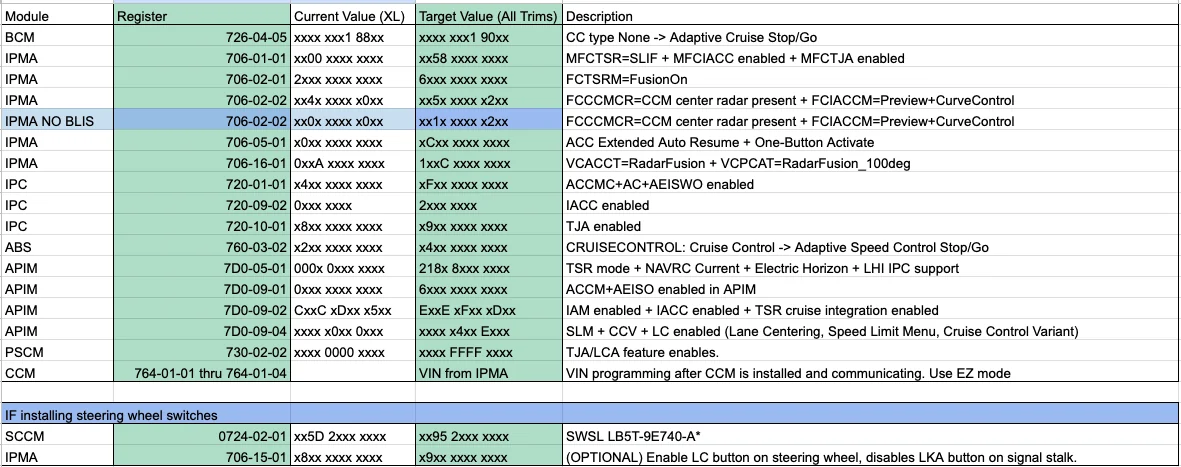Image resolution: width=1181 pixels, height=467 pixels.
Task: Select target value ExxE xFxx xDxx
Action: [489, 311]
